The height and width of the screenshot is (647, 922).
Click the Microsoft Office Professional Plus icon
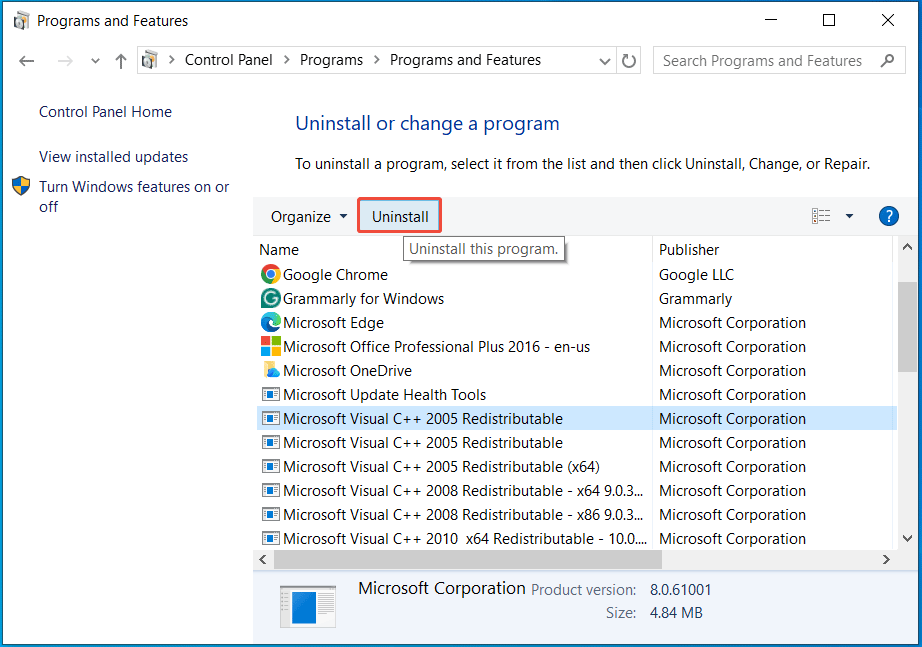[x=269, y=346]
